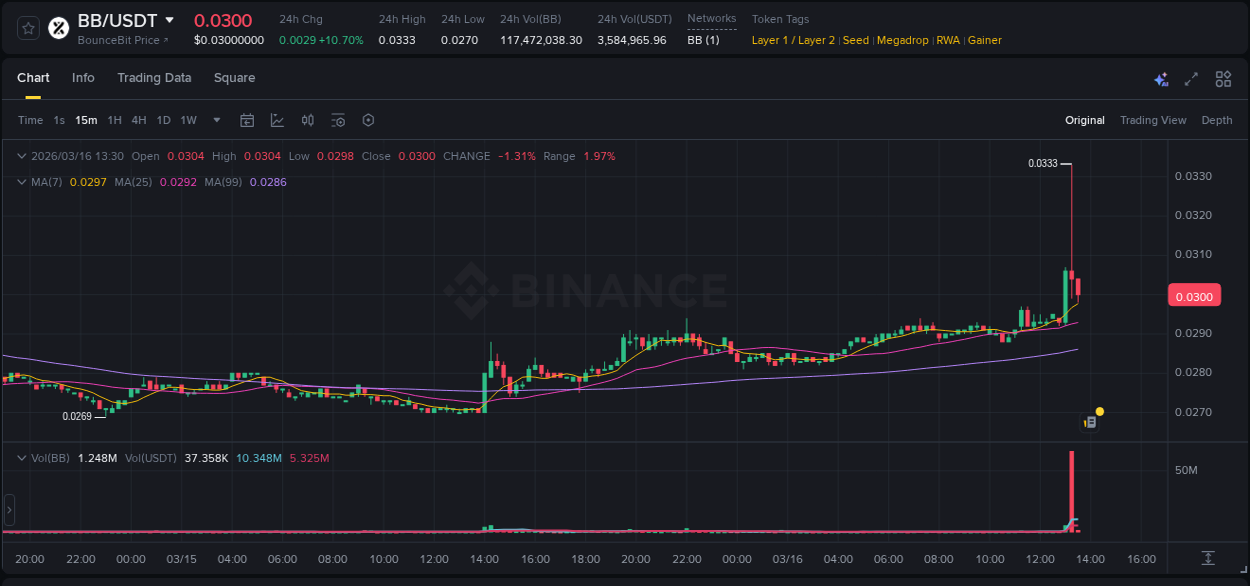
Task: Toggle the favorite star for BB/USDT
Action: click(28, 28)
